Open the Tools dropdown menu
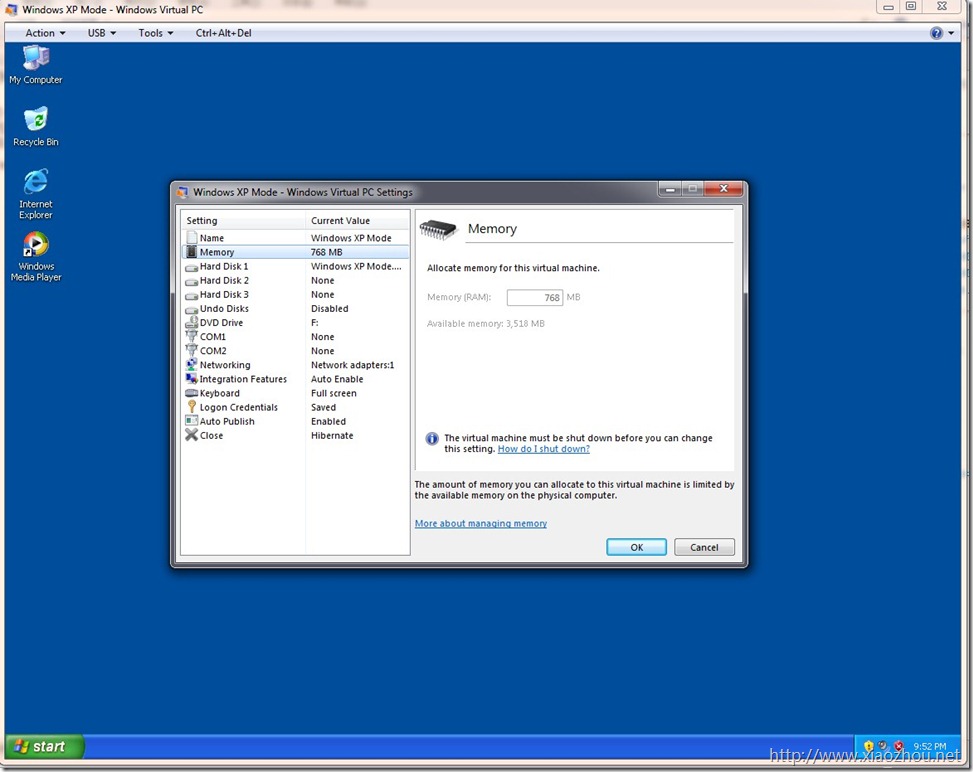973x772 pixels. [156, 33]
